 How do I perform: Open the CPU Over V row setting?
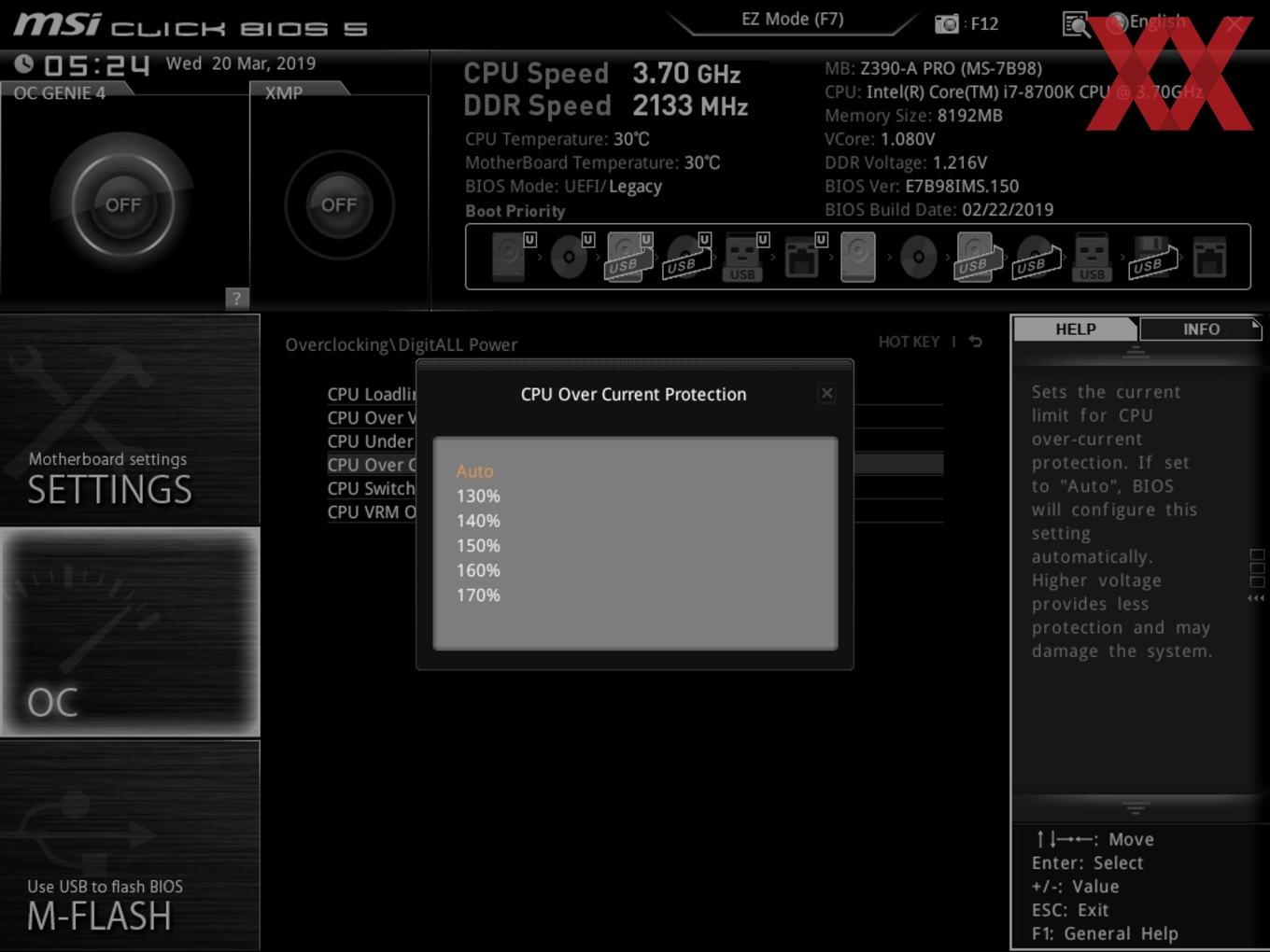pos(372,417)
